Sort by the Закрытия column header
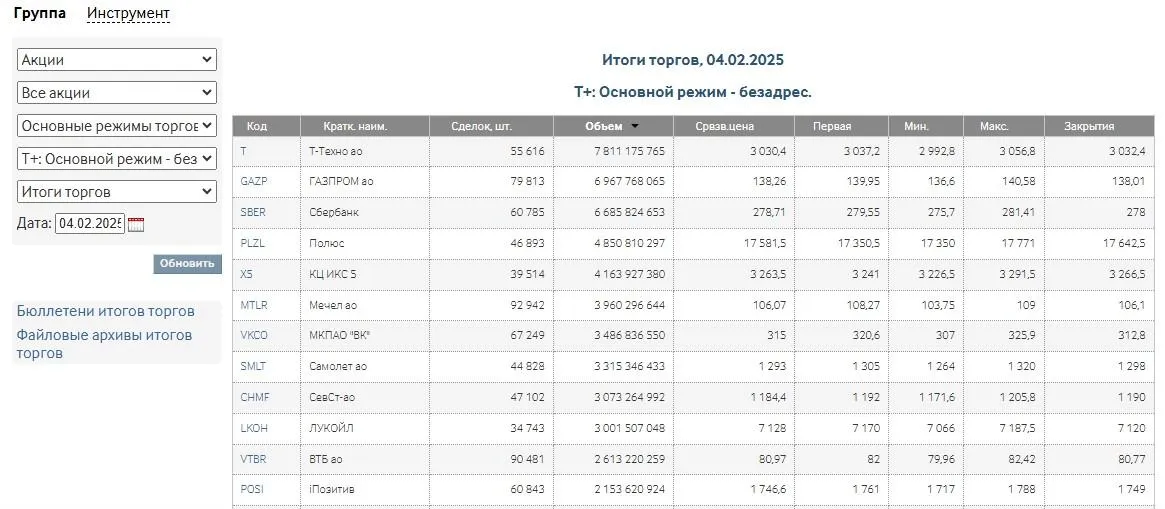This screenshot has height=509, width=1165. [1089, 127]
